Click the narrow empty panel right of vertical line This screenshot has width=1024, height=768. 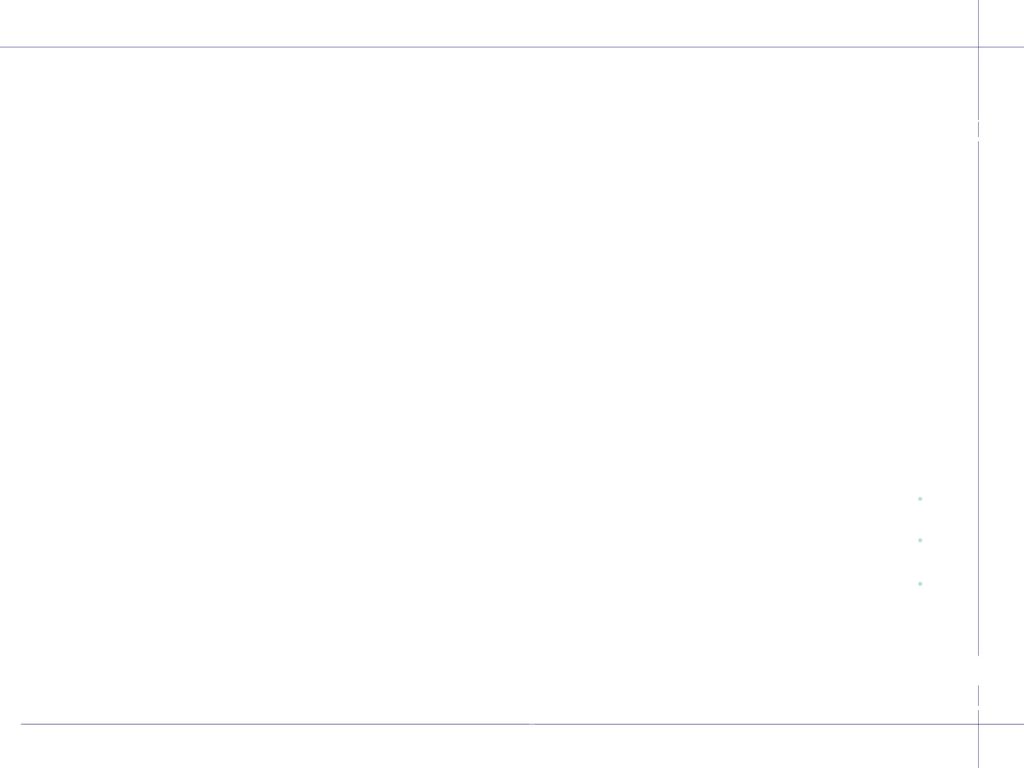coord(1002,385)
